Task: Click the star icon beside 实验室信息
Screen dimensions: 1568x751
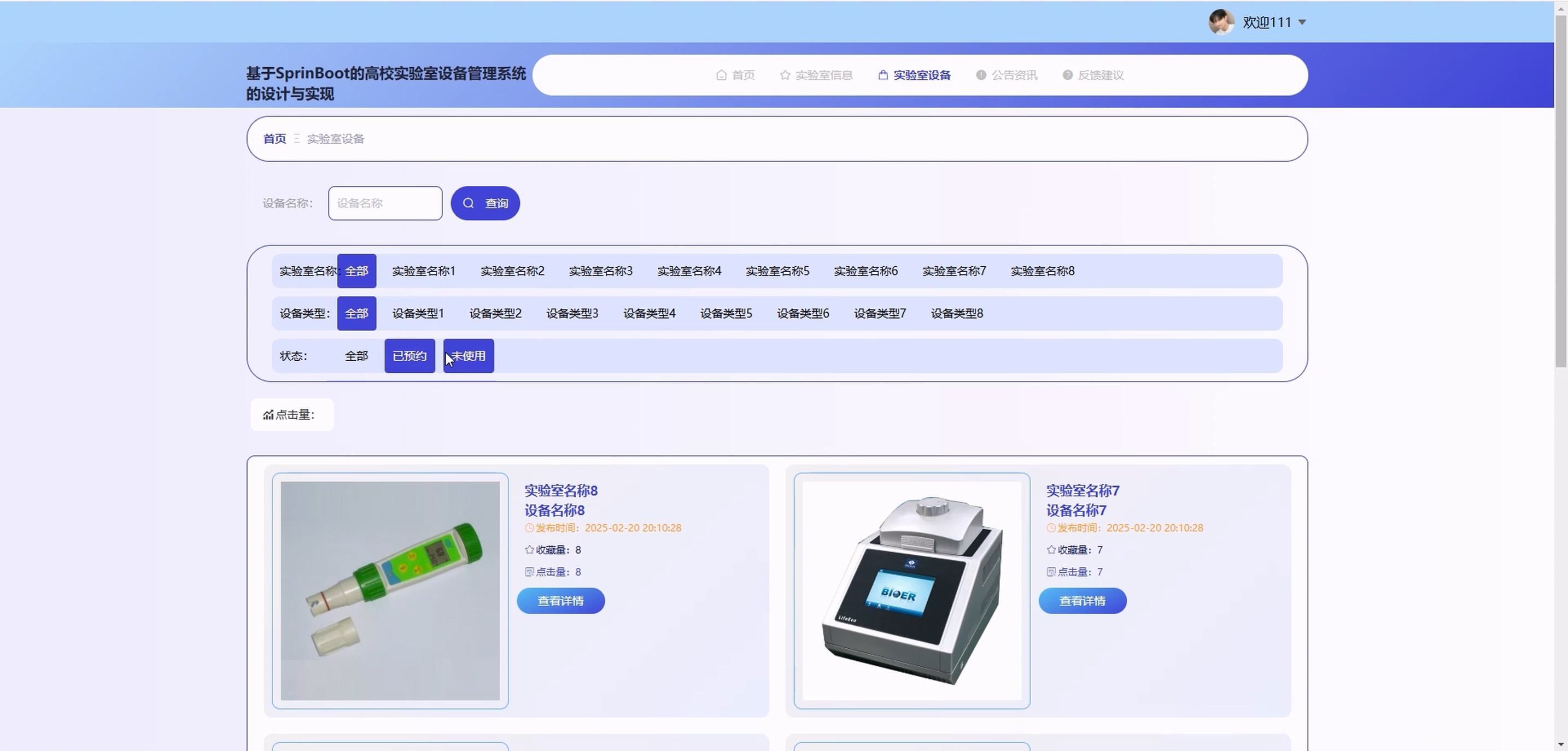Action: pos(785,75)
